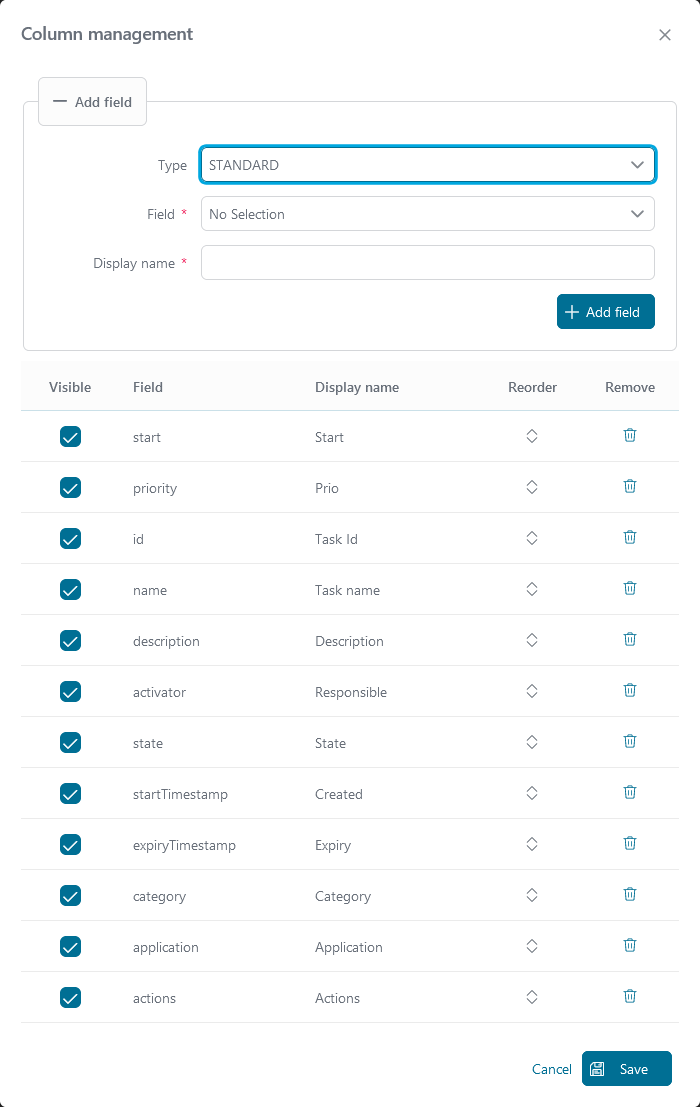
Task: Click the Display name column header
Action: pos(357,387)
